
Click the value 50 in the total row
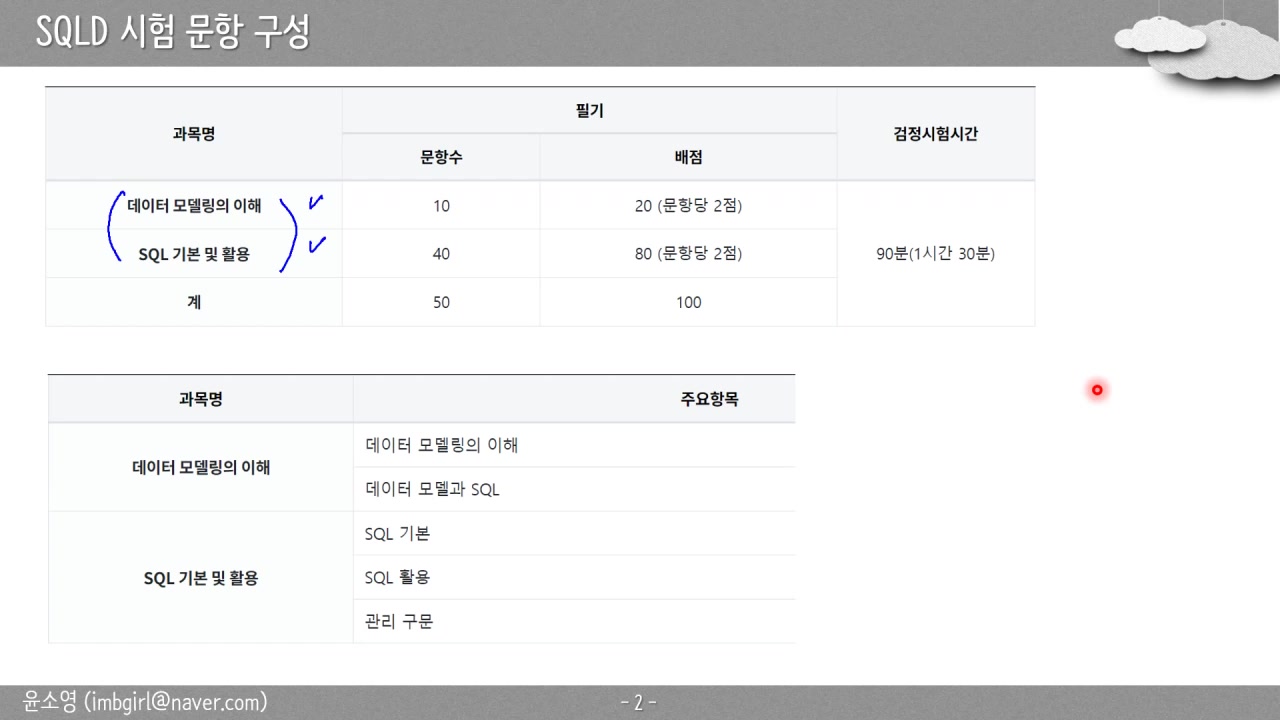click(x=440, y=301)
